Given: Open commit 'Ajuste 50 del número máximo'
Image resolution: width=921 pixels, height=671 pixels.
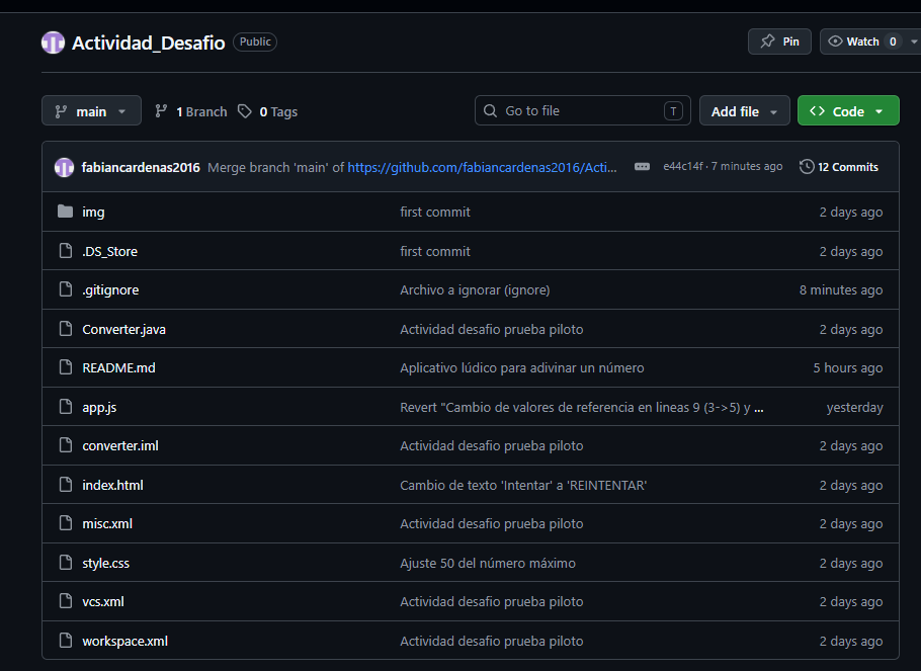Looking at the screenshot, I should point(488,563).
